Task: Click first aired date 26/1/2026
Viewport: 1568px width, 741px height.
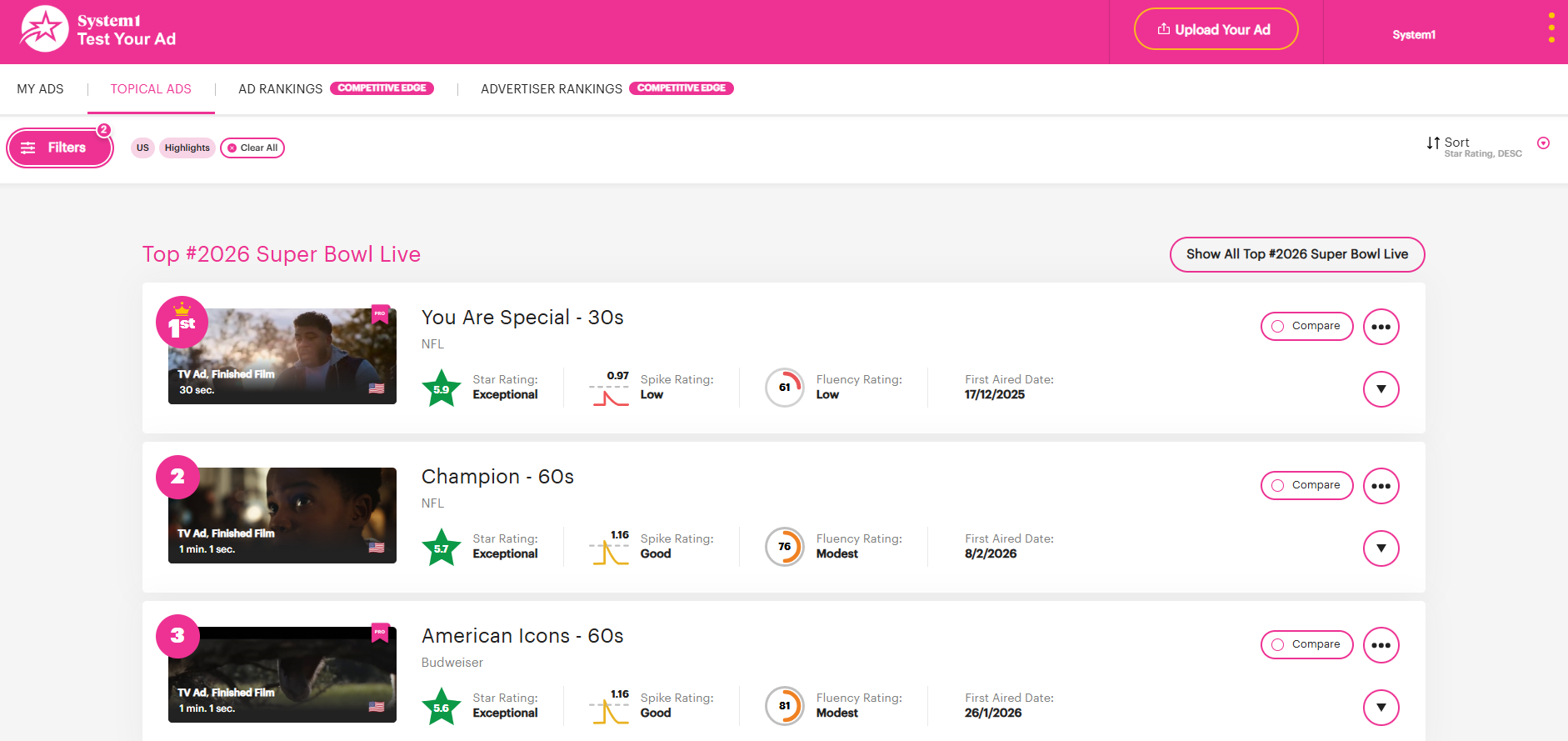Action: 993,713
